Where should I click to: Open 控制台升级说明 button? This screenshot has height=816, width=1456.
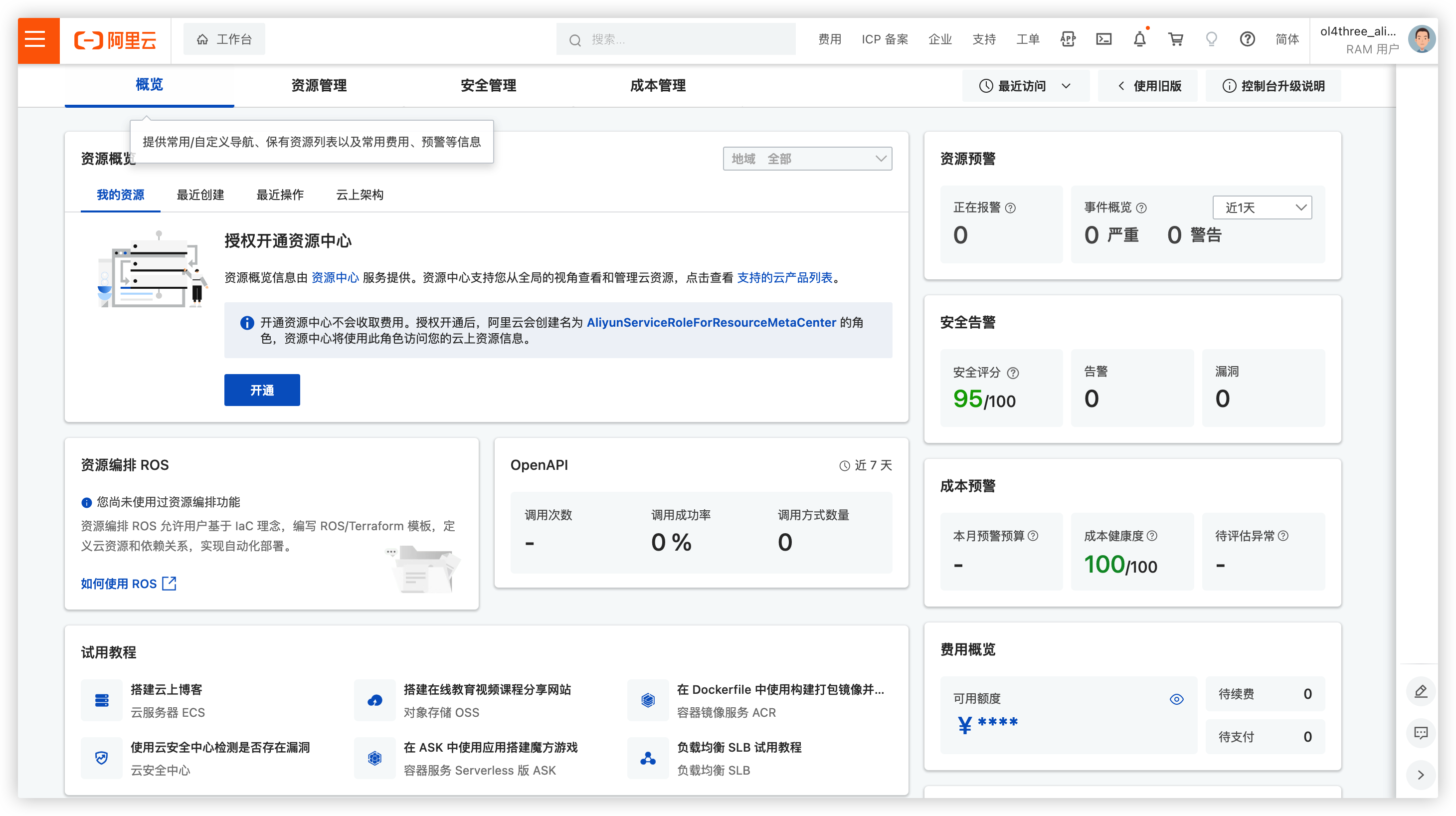tap(1274, 86)
